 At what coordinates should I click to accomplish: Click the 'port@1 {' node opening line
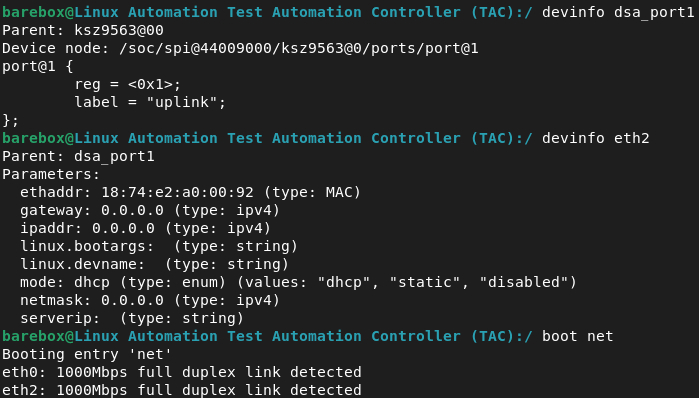coord(37,66)
